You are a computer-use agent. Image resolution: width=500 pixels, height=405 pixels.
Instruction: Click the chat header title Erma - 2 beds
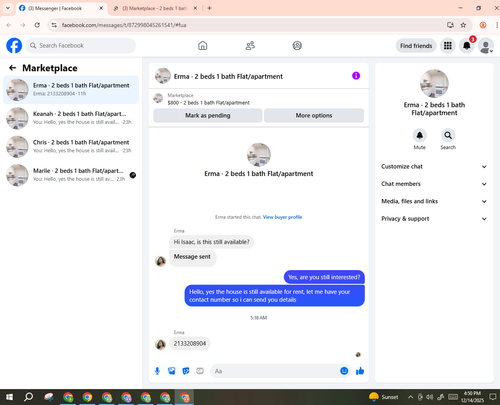[x=228, y=76]
